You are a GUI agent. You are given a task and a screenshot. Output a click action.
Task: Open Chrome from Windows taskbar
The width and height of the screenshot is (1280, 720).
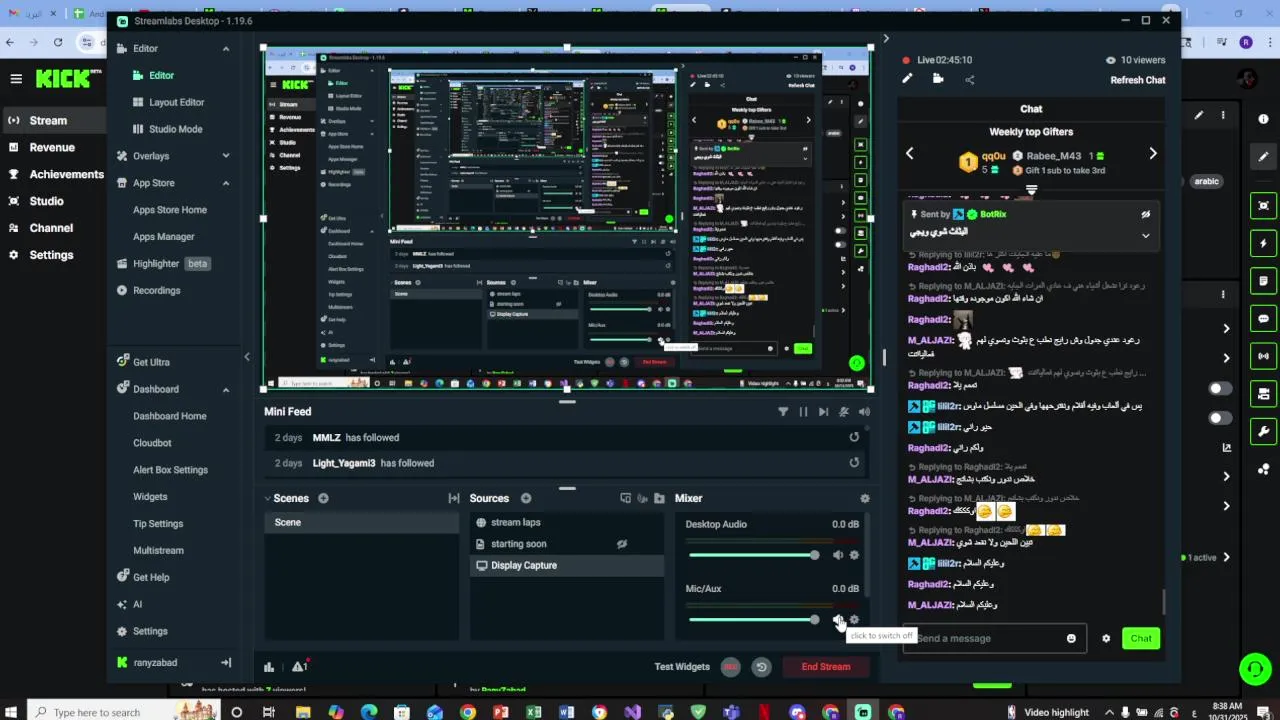pos(467,712)
